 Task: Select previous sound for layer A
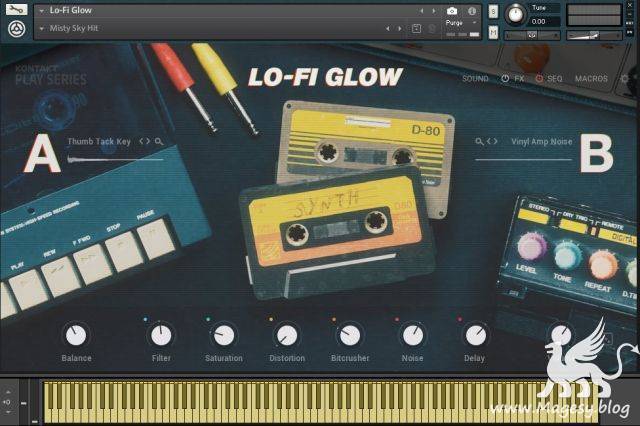point(142,141)
